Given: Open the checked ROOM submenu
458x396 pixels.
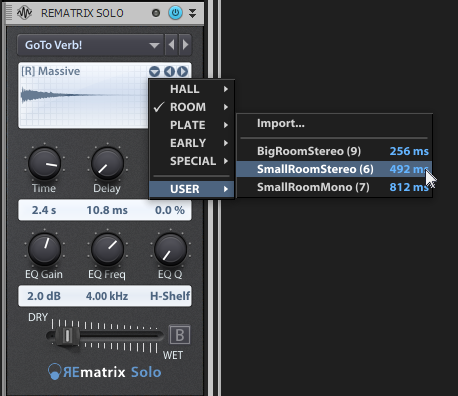Looking at the screenshot, I should [192, 107].
